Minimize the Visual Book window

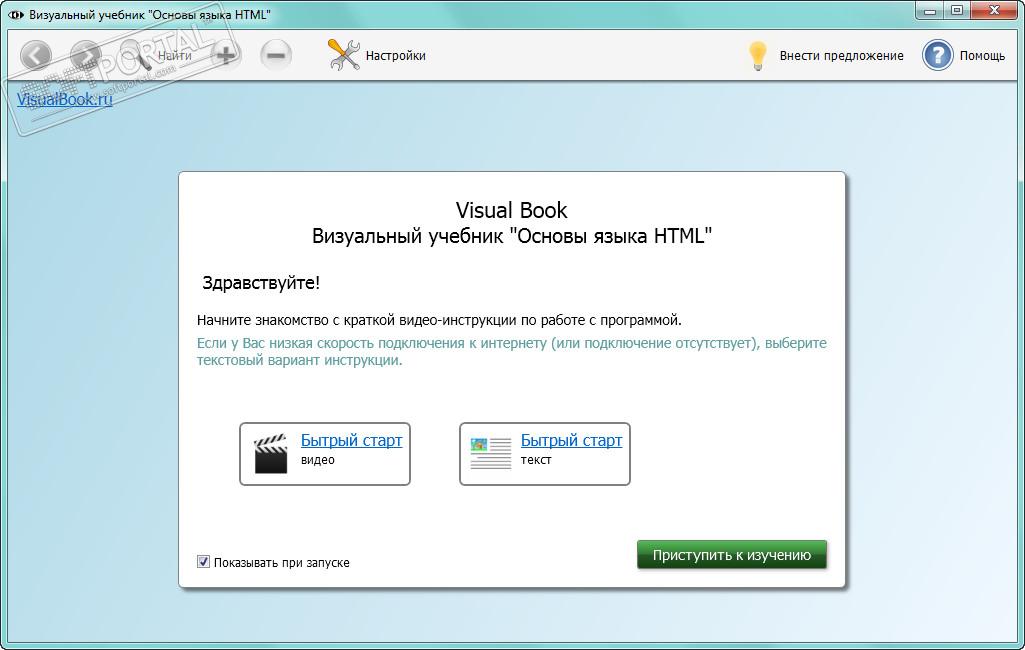point(930,10)
